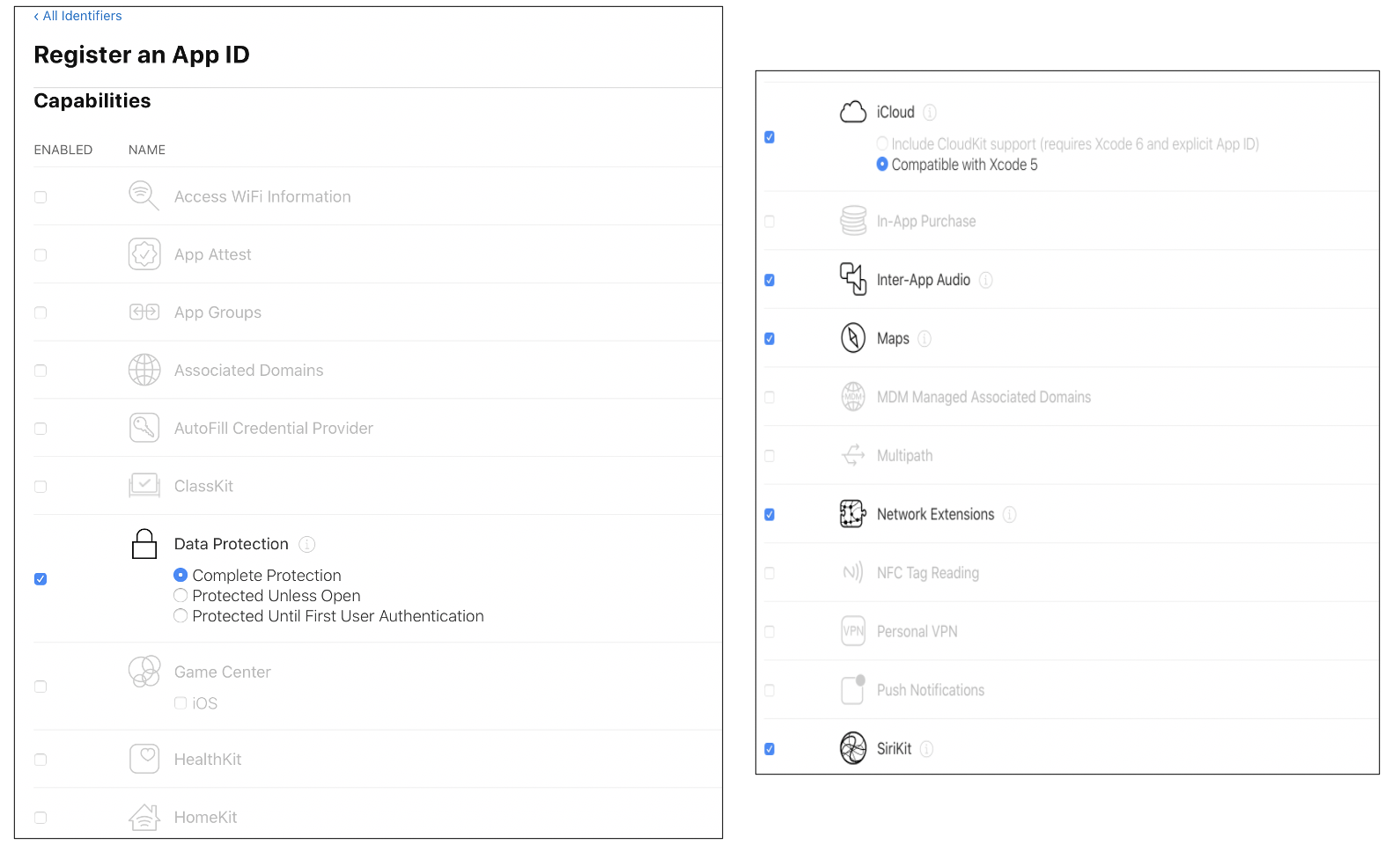Tick the iOS checkbox under Game Center
This screenshot has width=1400, height=845.
click(181, 703)
